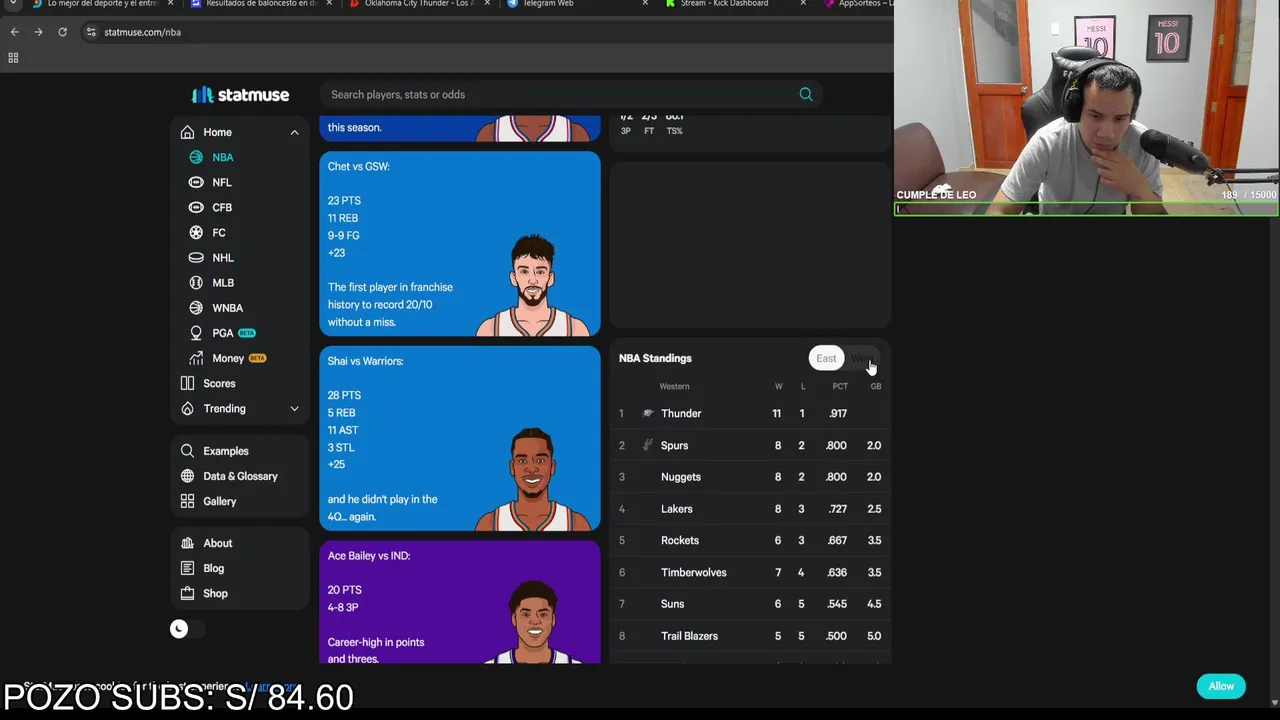This screenshot has width=1280, height=720.
Task: Open the NFL section in sidebar
Action: [x=221, y=182]
